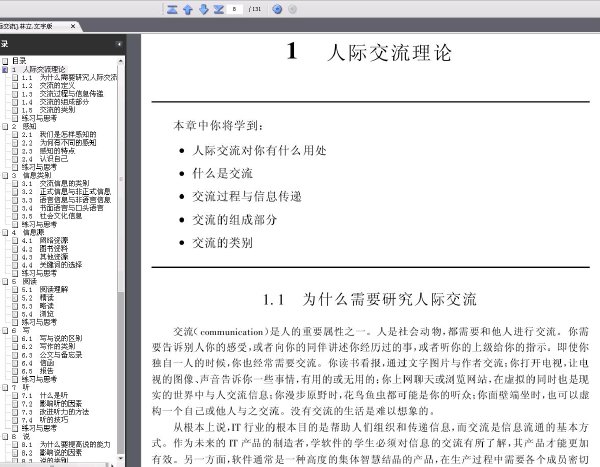Open bookmark 4.3 其他资源
Screen dimensions: 600x467
[45, 257]
